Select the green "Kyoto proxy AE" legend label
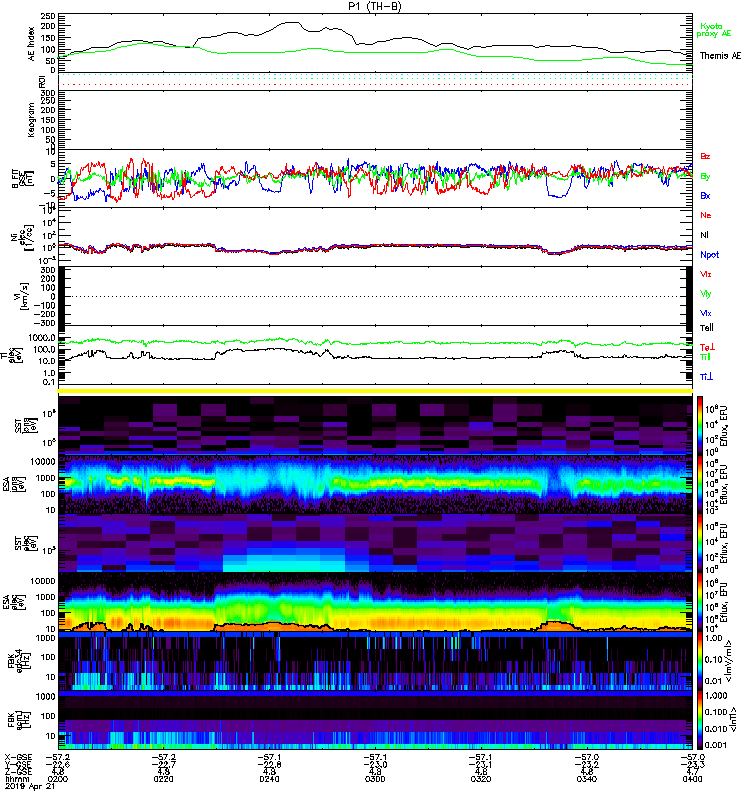 tap(714, 30)
